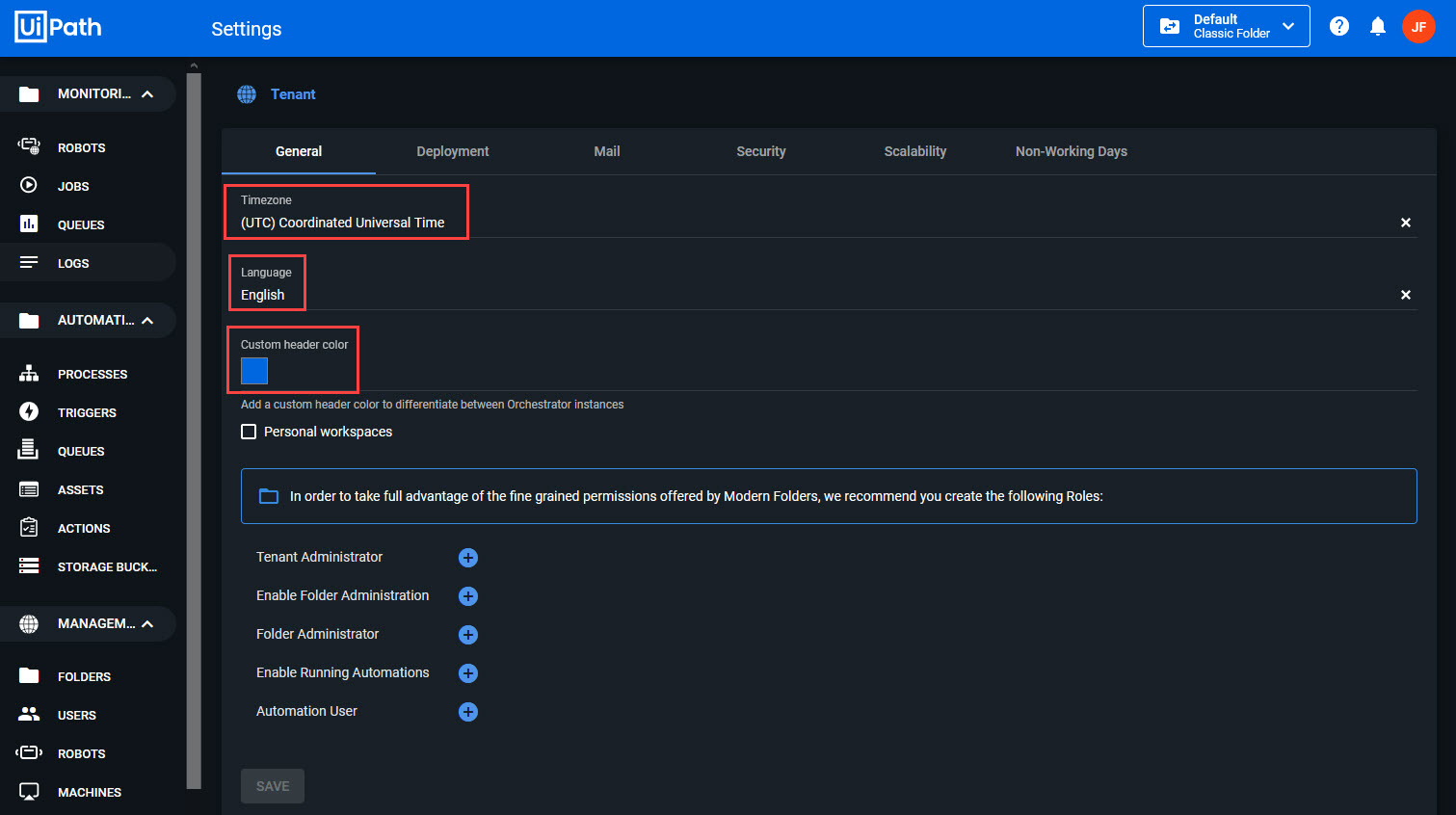The width and height of the screenshot is (1456, 815).
Task: Collapse the Management section
Action: [x=147, y=624]
